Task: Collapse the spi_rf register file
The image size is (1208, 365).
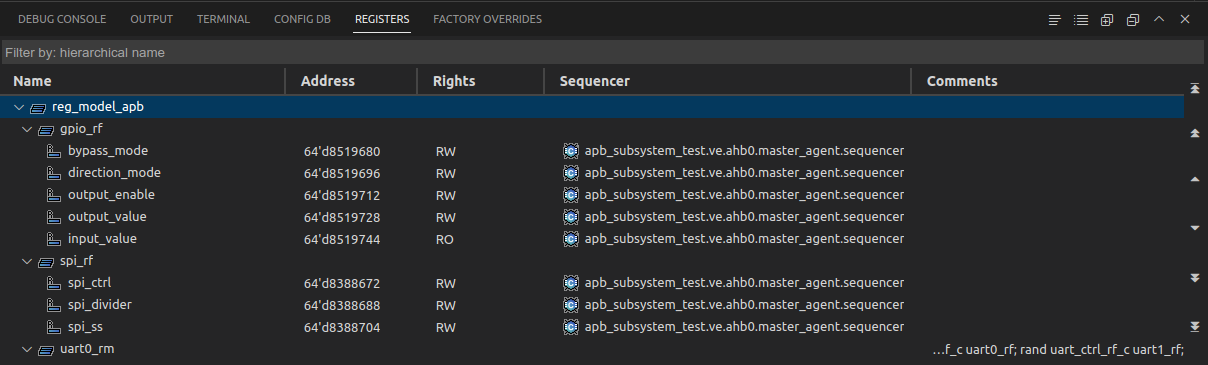Action: (27, 261)
